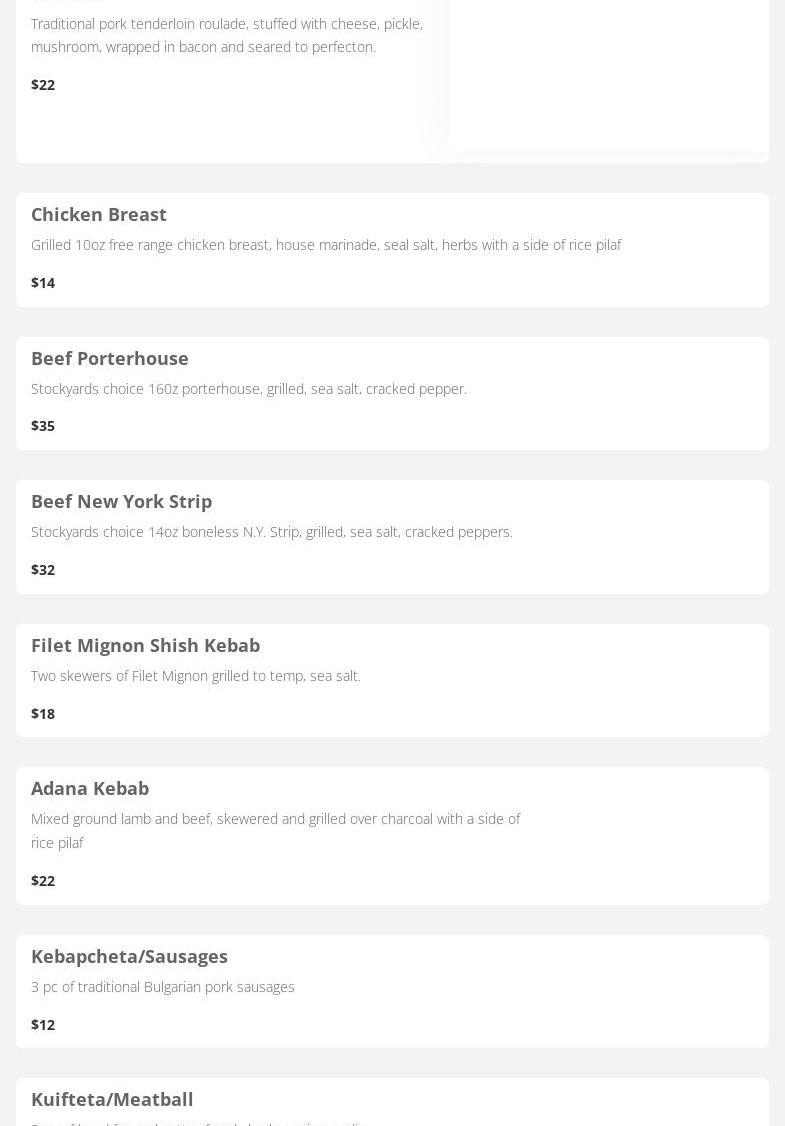Click the $22 price under Adana Kebab
Image resolution: width=785 pixels, height=1126 pixels.
43,880
